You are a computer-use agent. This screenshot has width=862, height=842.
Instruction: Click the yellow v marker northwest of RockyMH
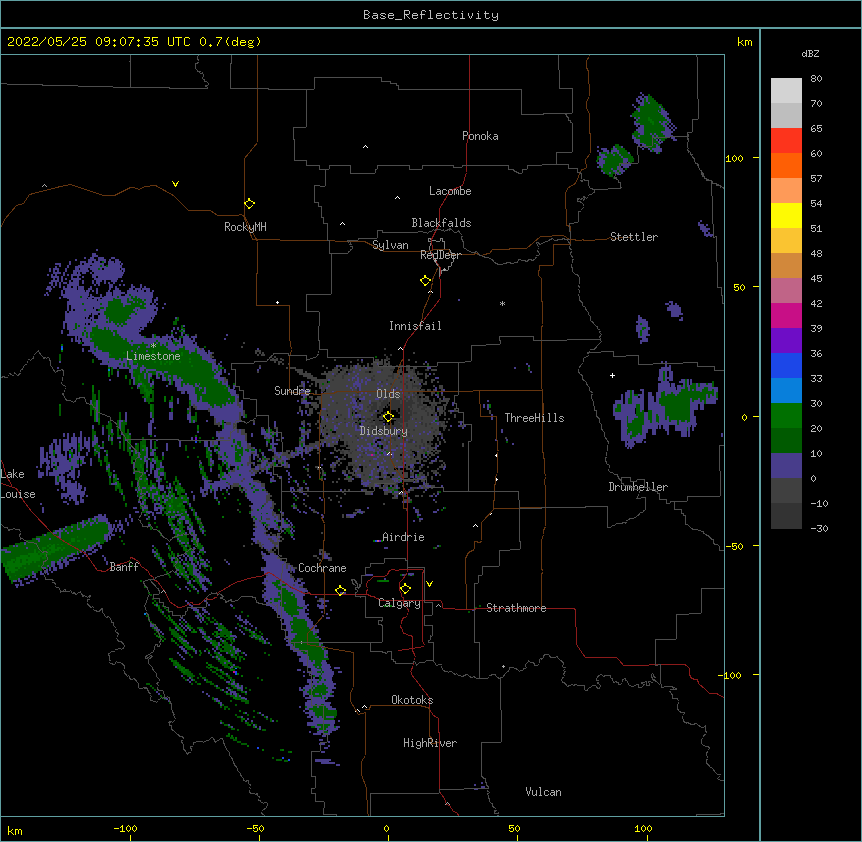(175, 184)
